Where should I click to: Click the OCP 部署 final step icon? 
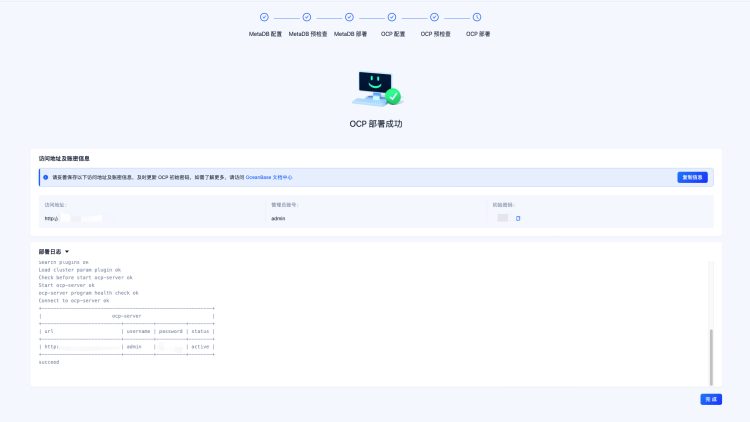[x=477, y=17]
